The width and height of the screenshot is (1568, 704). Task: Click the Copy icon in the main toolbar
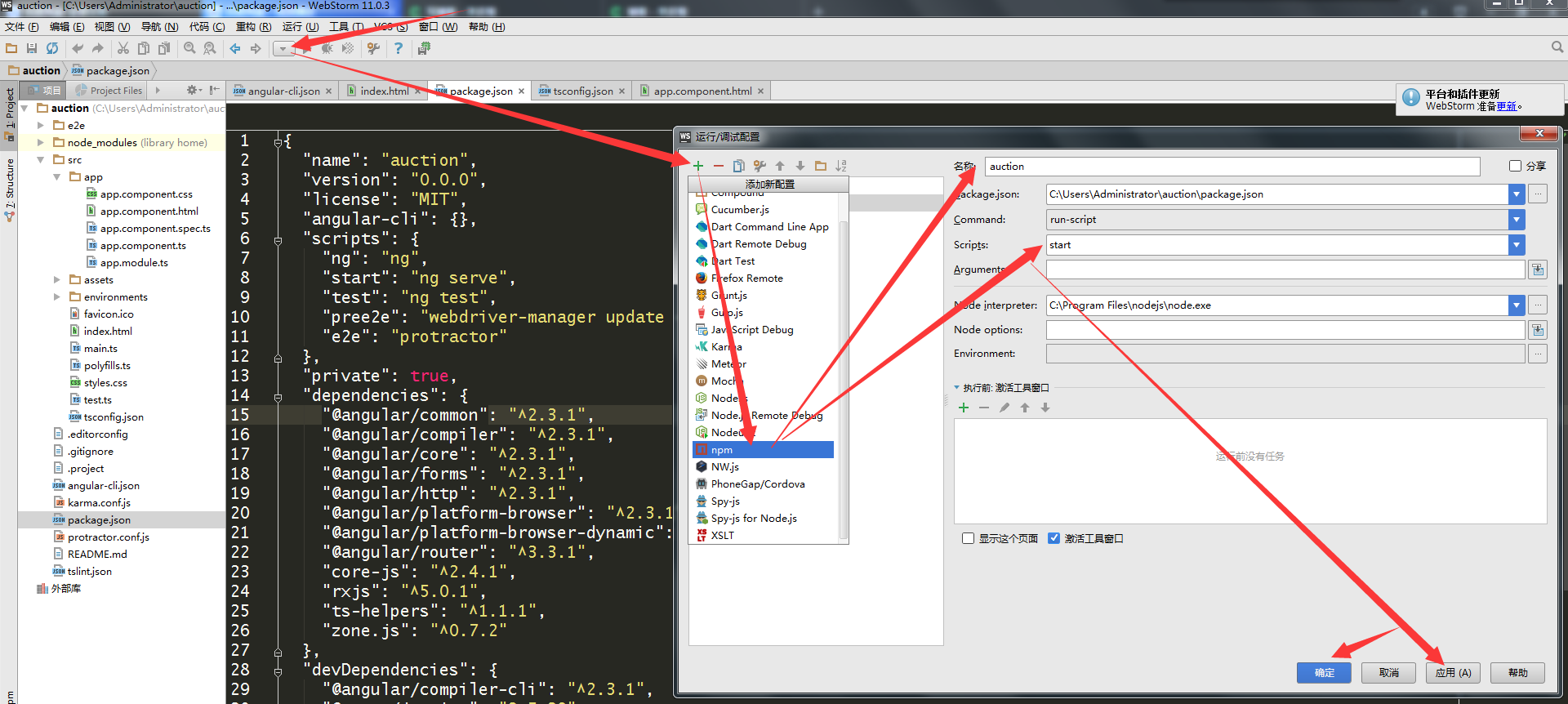pyautogui.click(x=144, y=48)
